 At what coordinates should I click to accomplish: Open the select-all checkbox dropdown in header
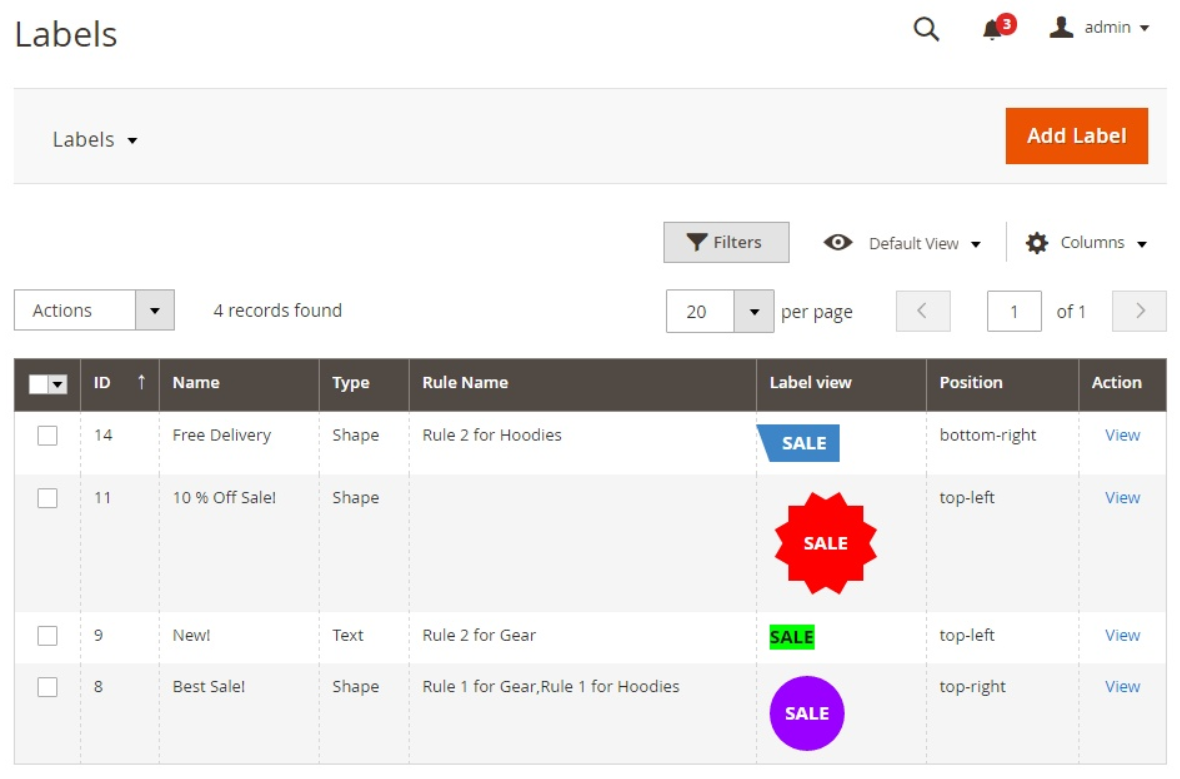pos(58,385)
